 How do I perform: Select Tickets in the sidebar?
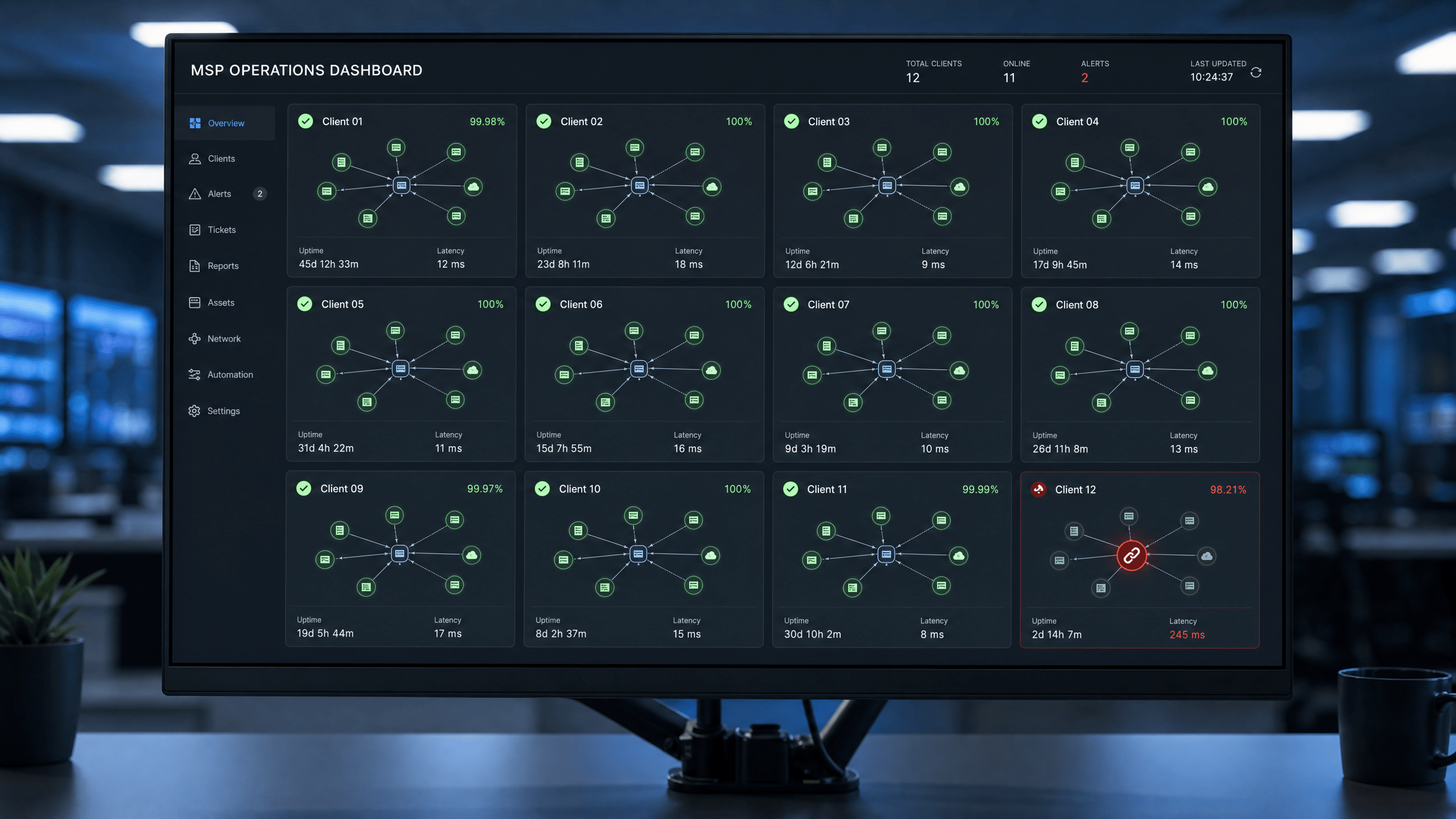click(221, 230)
